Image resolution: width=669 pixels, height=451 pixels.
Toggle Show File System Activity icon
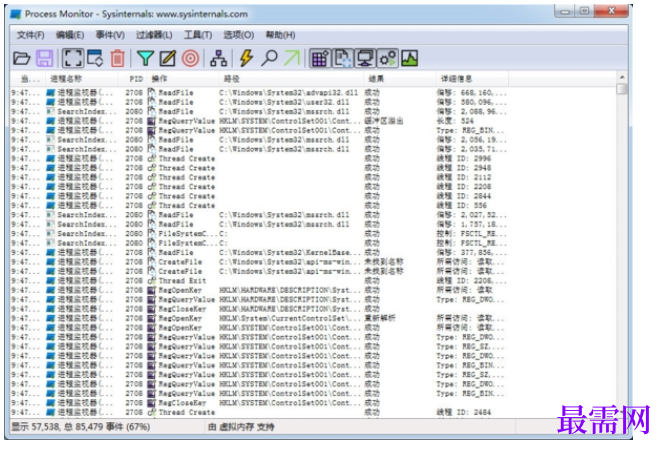pos(343,58)
